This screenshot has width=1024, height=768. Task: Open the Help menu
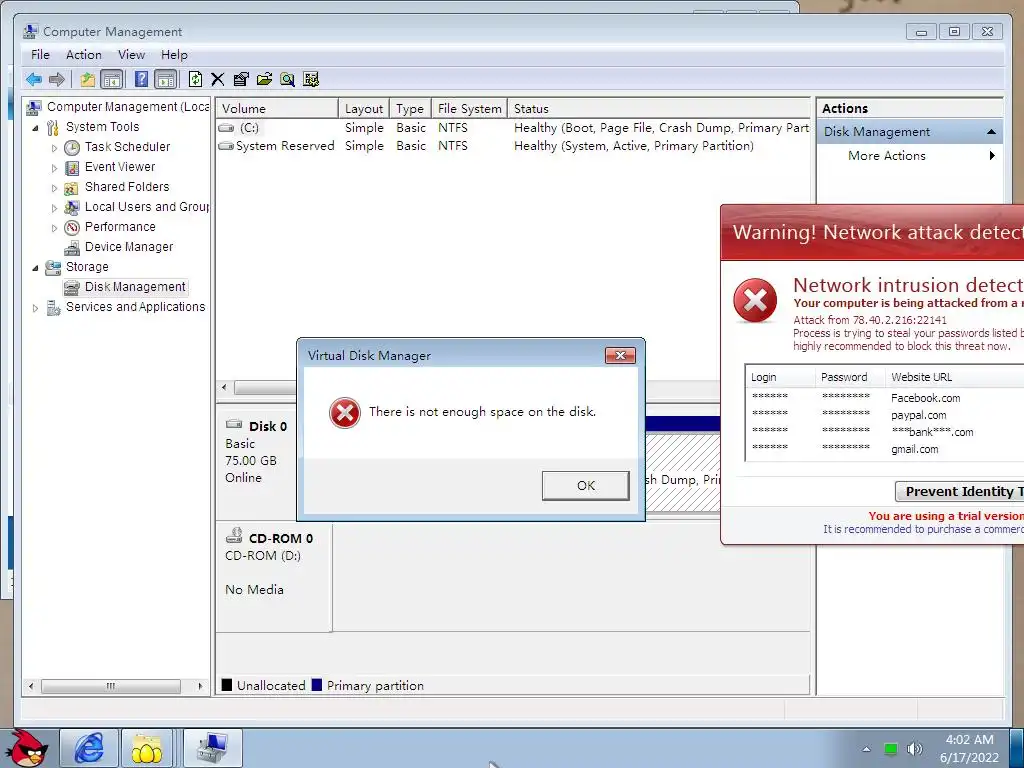tap(174, 55)
